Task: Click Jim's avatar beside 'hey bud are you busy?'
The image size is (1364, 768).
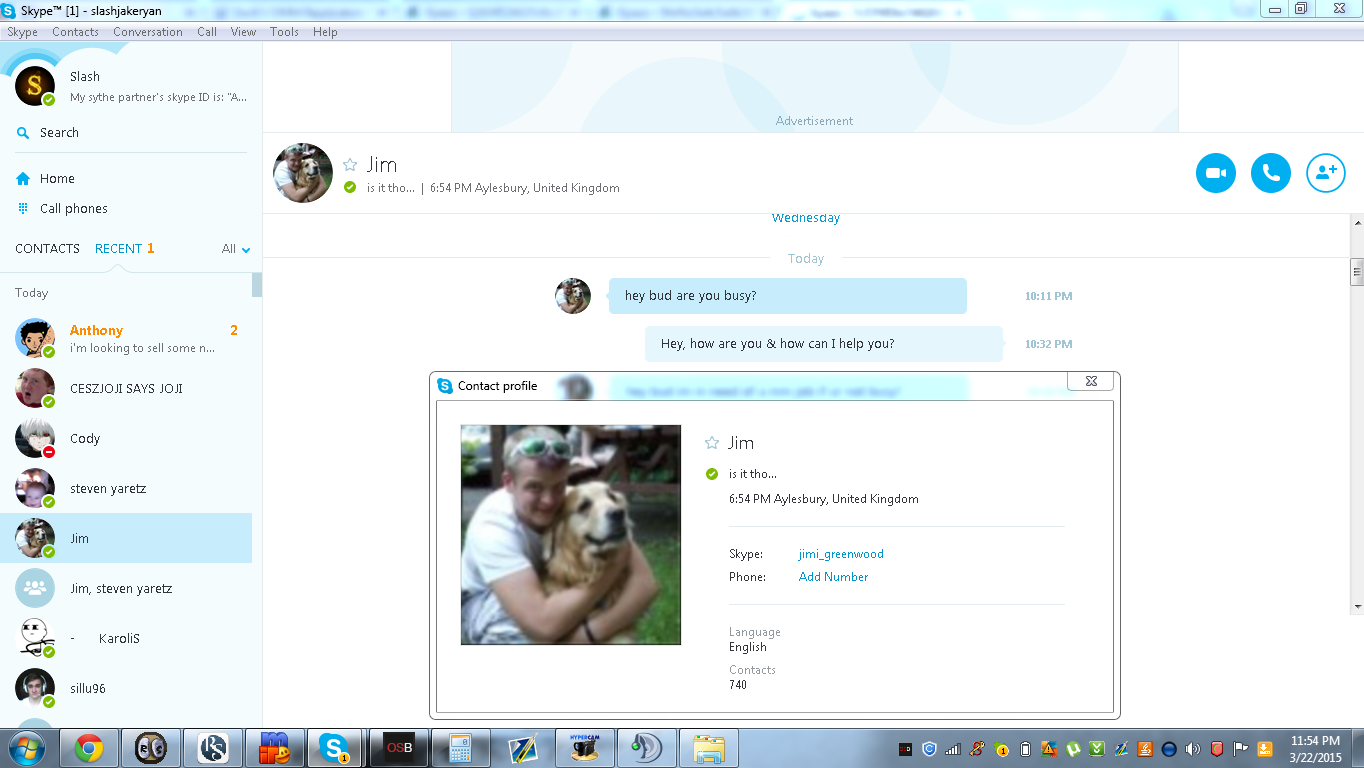Action: pos(573,296)
